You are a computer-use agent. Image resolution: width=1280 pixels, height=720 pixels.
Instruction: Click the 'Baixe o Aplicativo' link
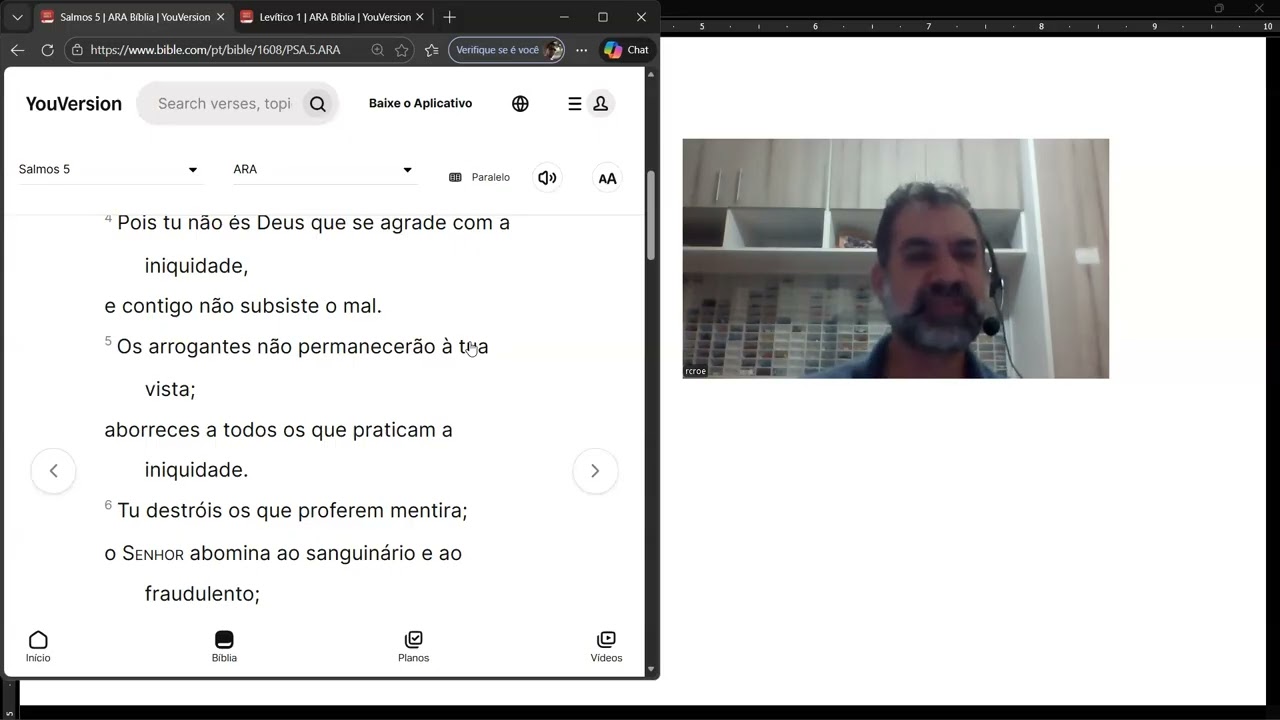pyautogui.click(x=420, y=103)
